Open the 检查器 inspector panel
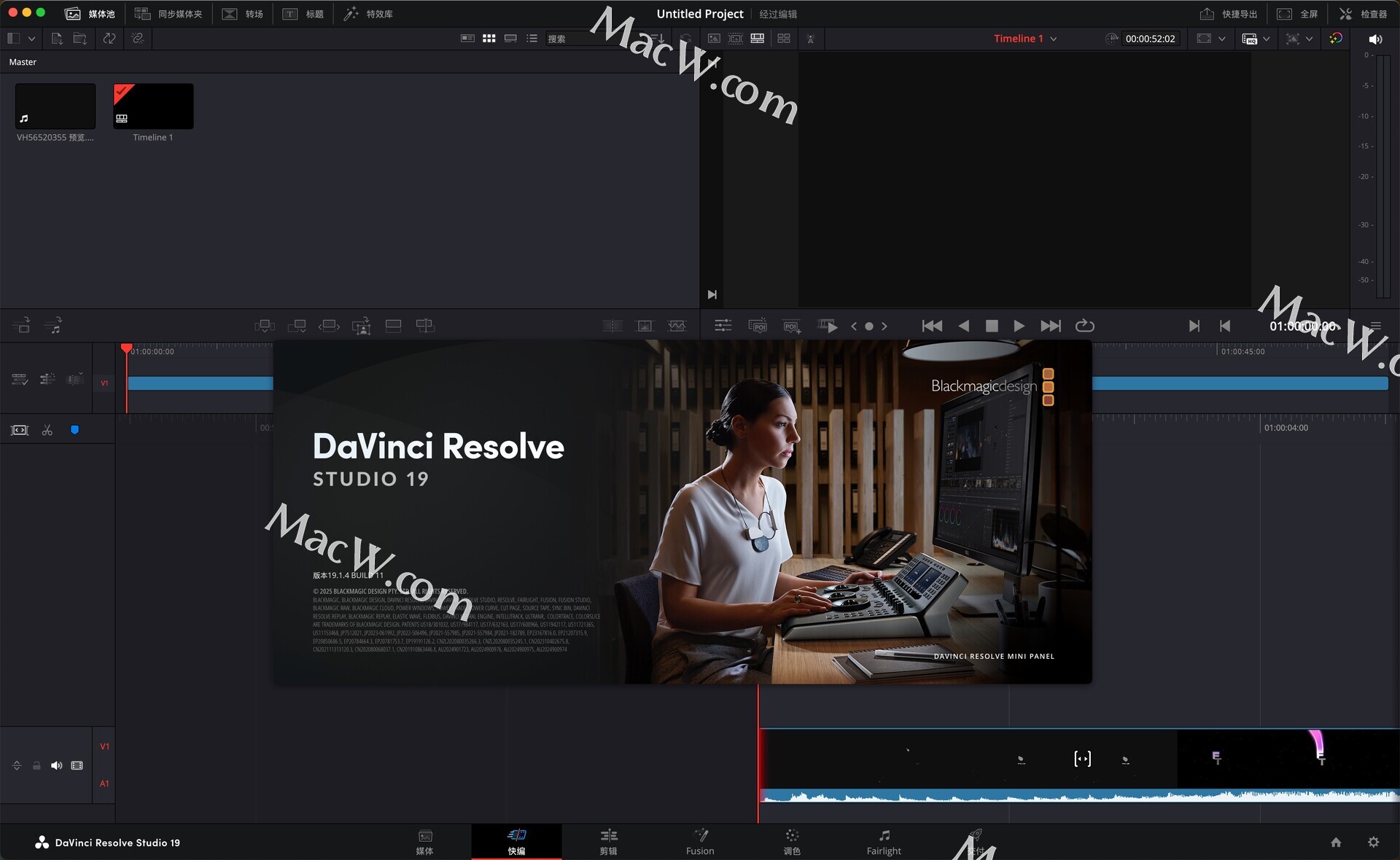Image resolution: width=1400 pixels, height=860 pixels. tap(1363, 14)
